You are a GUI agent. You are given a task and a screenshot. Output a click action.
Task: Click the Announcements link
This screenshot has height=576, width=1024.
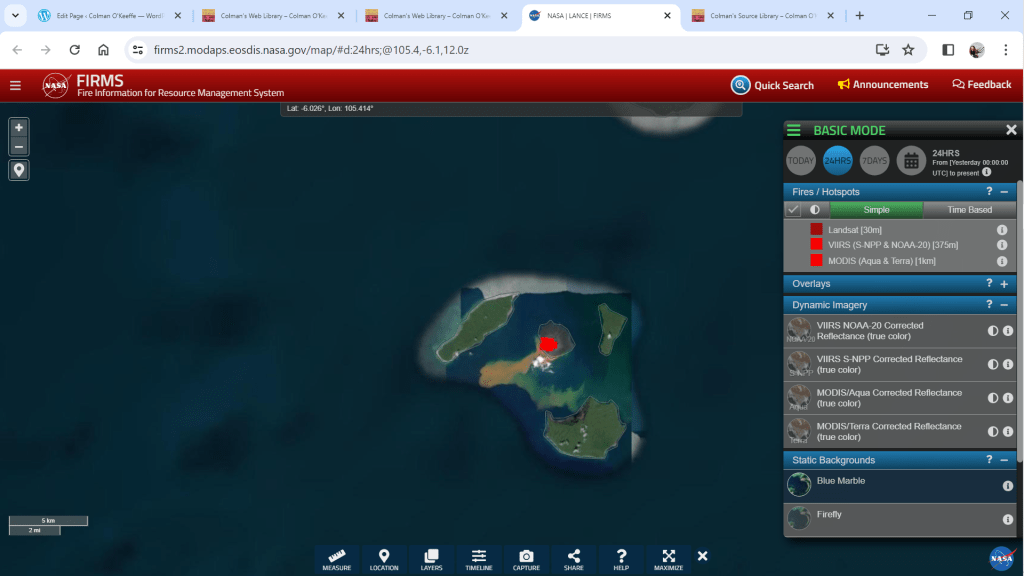pos(883,85)
